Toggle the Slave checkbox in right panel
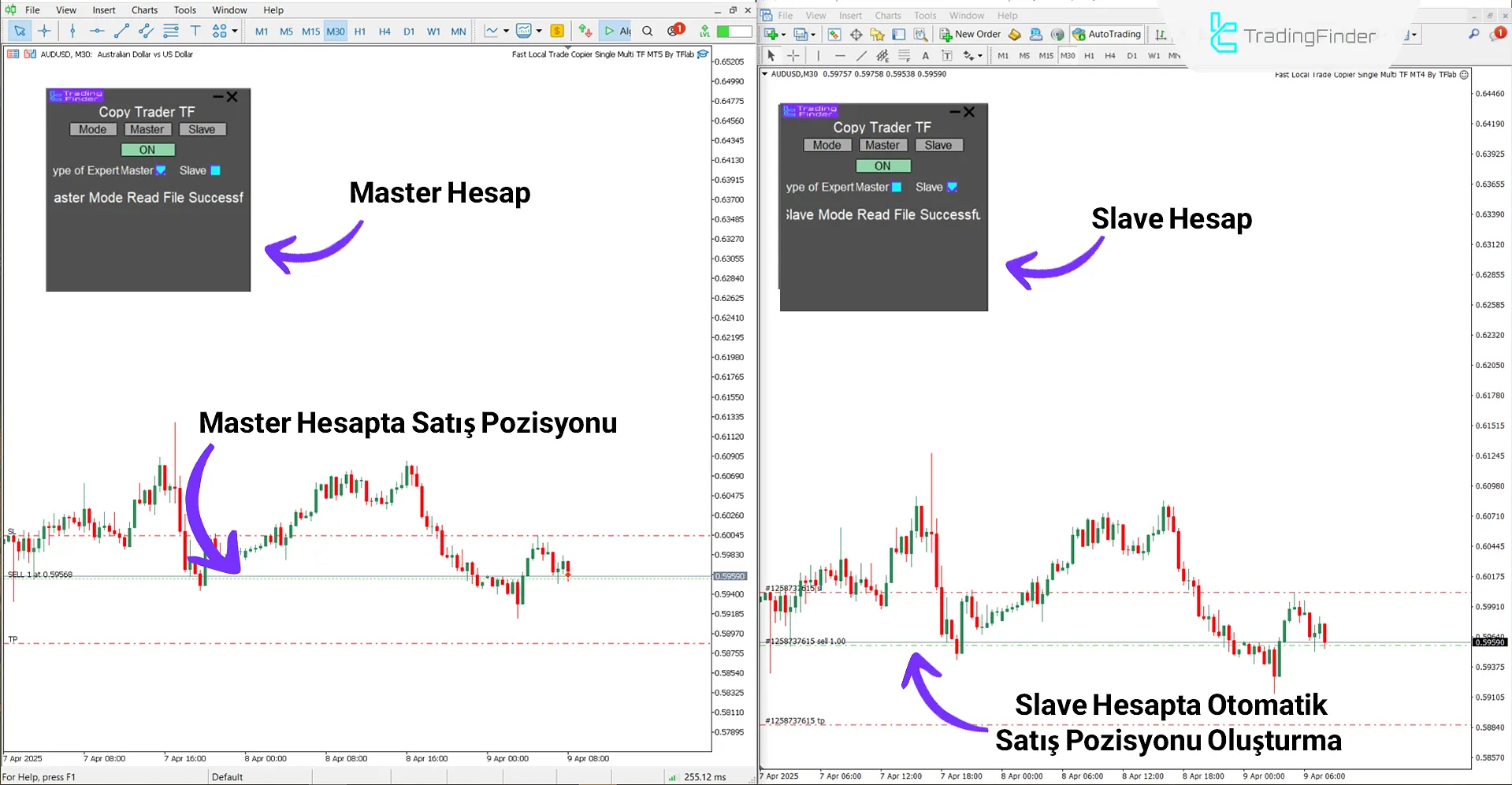1512x785 pixels. pos(952,187)
